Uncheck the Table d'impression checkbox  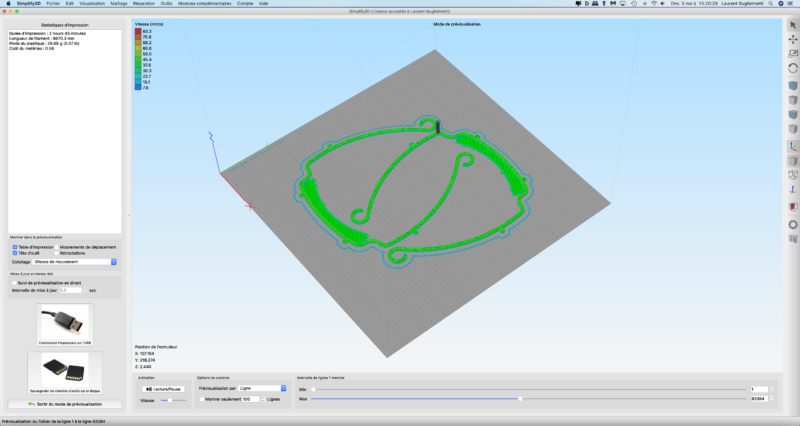[x=15, y=246]
